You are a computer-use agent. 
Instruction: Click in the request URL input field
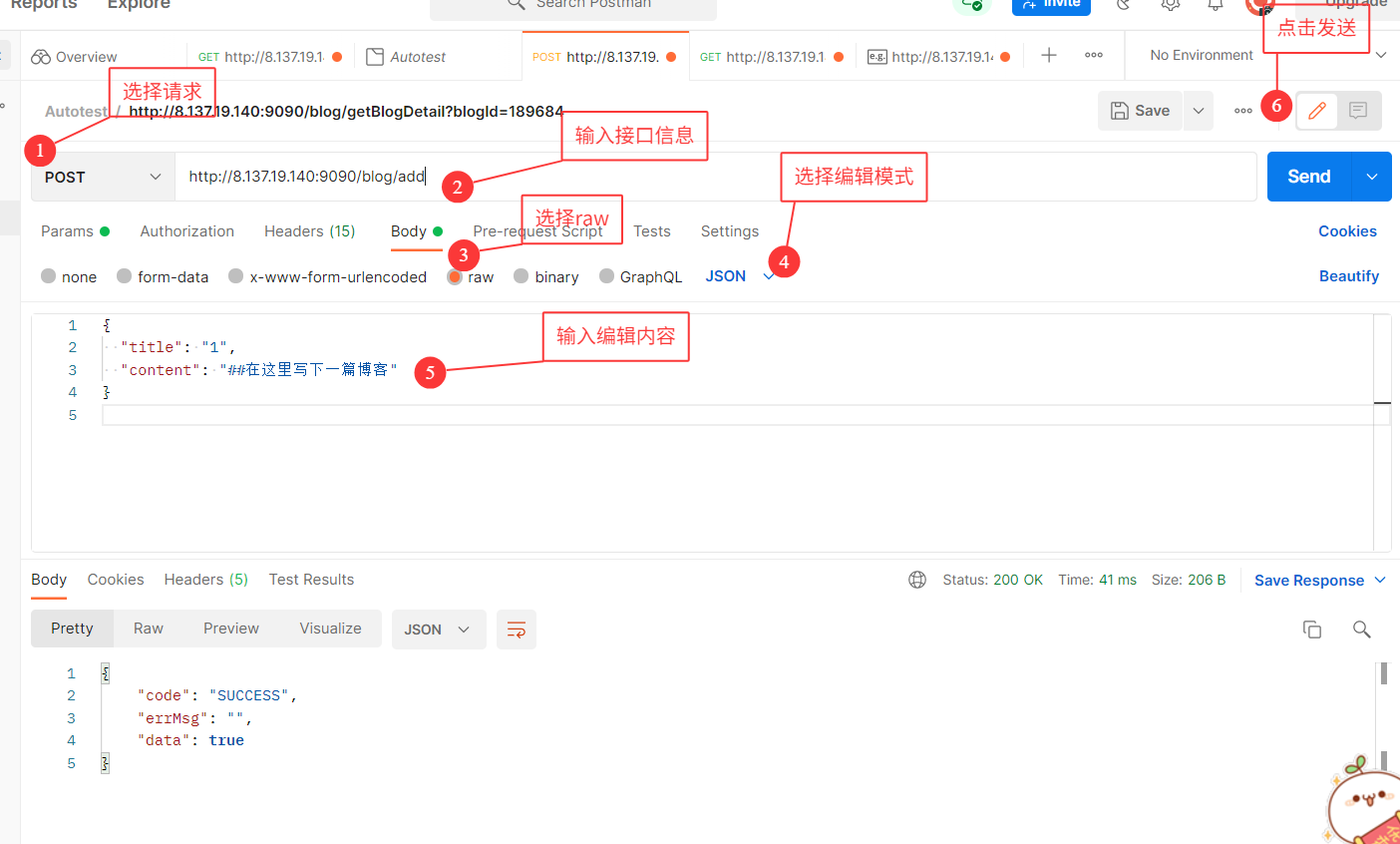coord(716,177)
